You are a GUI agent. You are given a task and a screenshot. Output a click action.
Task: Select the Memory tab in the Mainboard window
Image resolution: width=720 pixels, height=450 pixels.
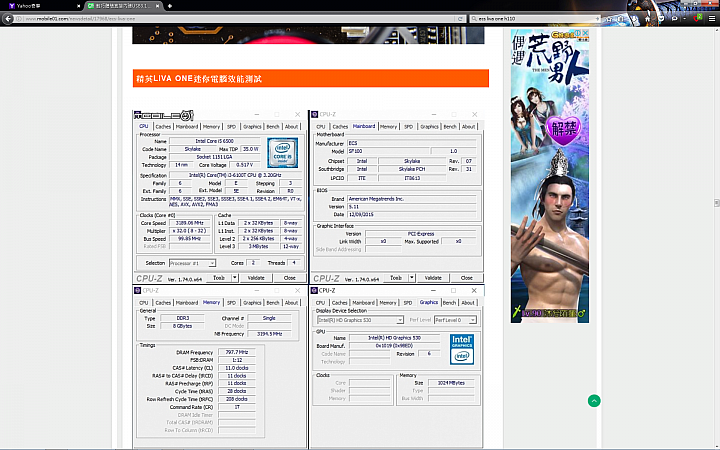[x=388, y=127]
